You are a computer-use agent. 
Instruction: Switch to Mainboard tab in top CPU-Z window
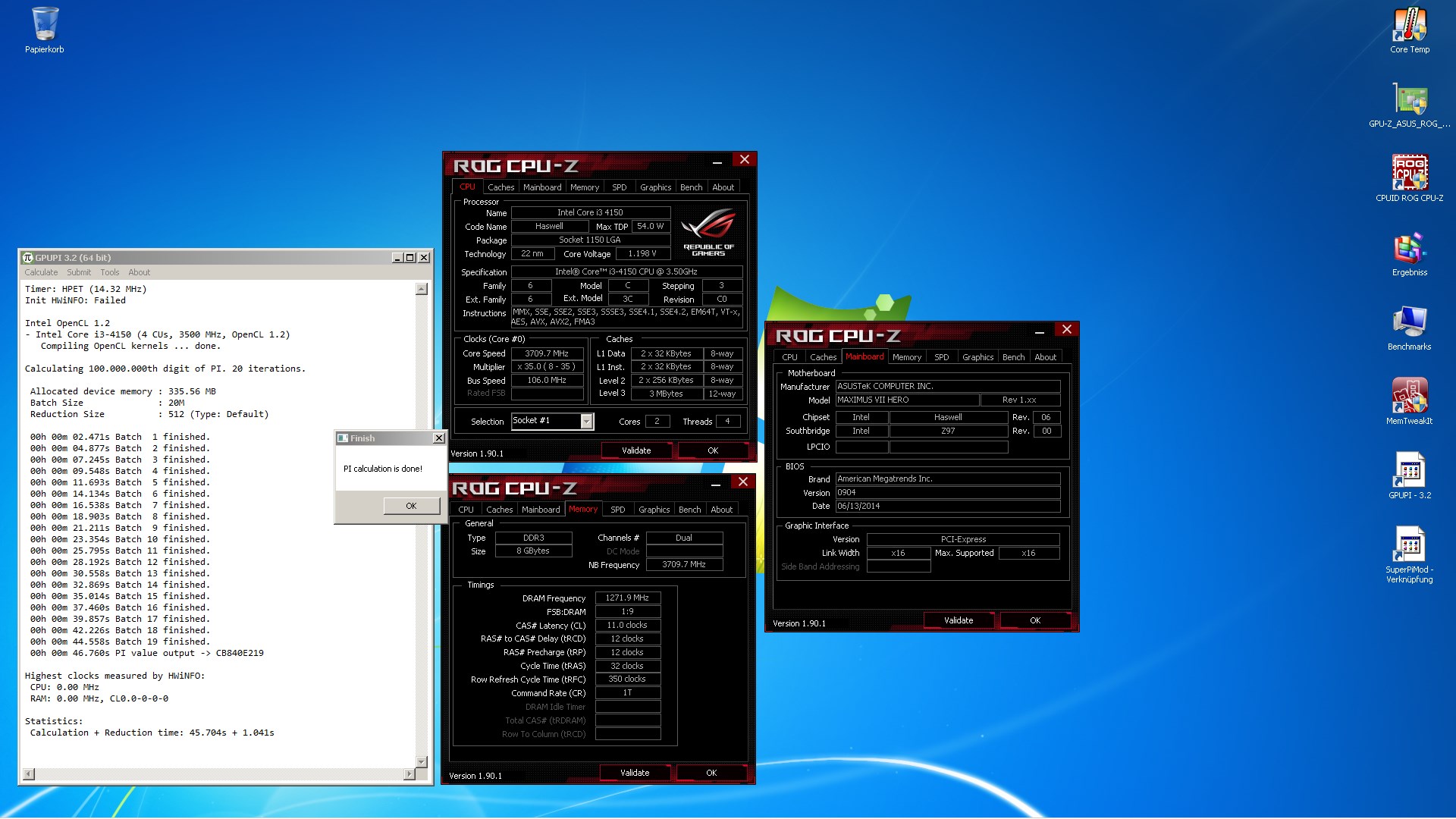[542, 187]
